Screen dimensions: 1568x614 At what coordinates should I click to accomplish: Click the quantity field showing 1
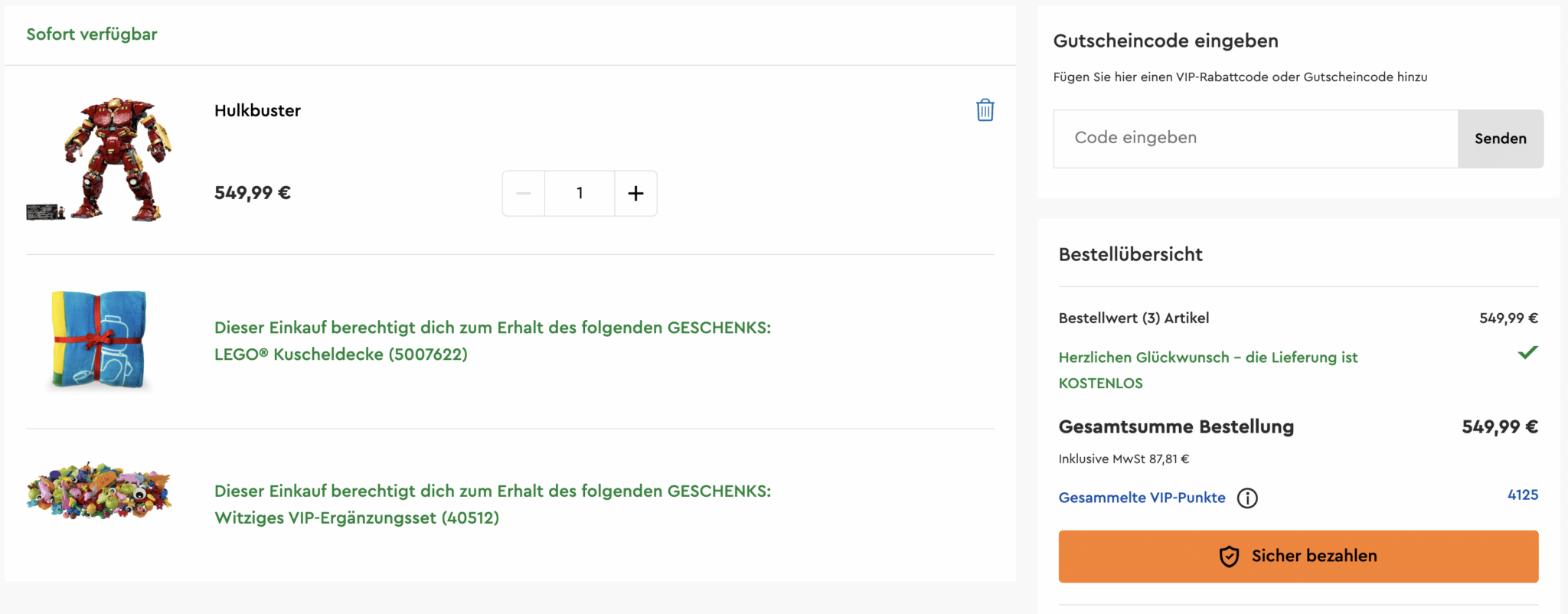click(580, 194)
